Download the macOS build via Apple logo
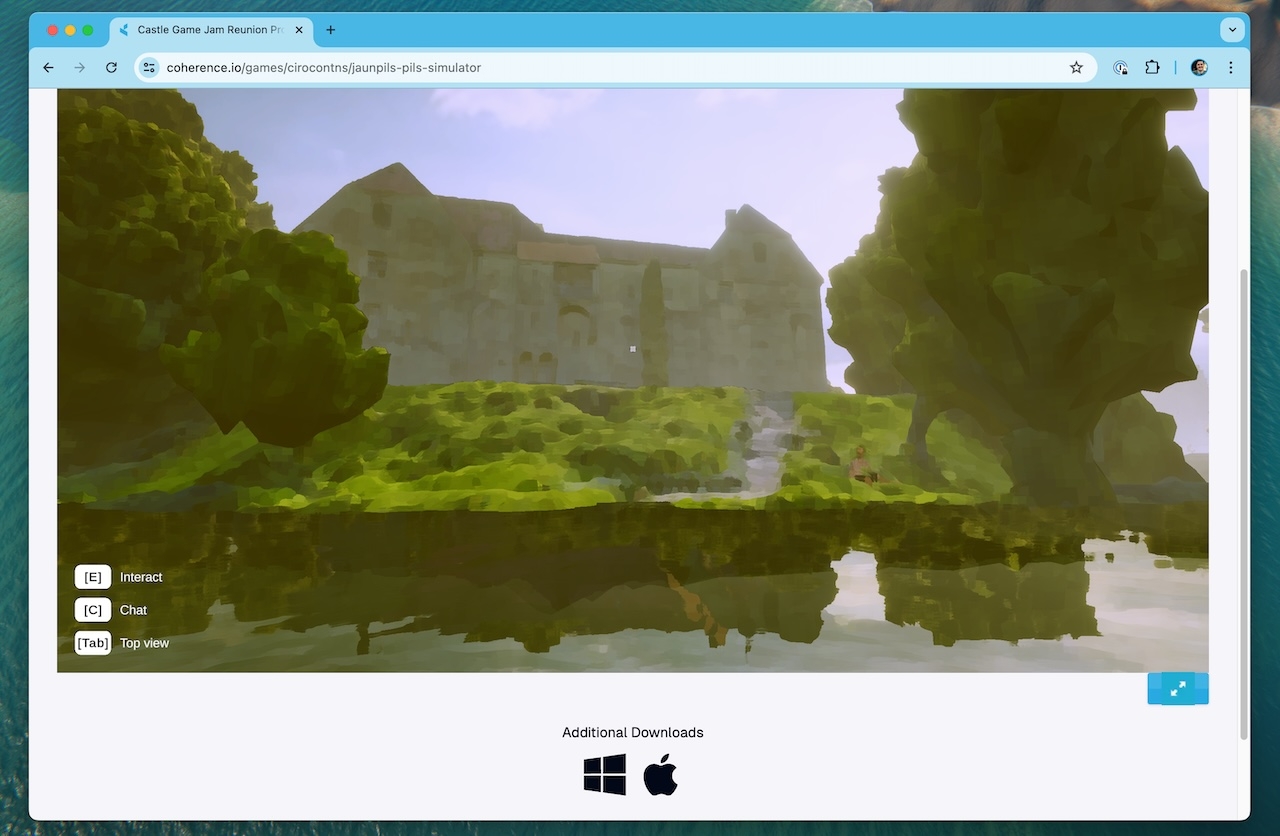The image size is (1280, 836). (660, 775)
